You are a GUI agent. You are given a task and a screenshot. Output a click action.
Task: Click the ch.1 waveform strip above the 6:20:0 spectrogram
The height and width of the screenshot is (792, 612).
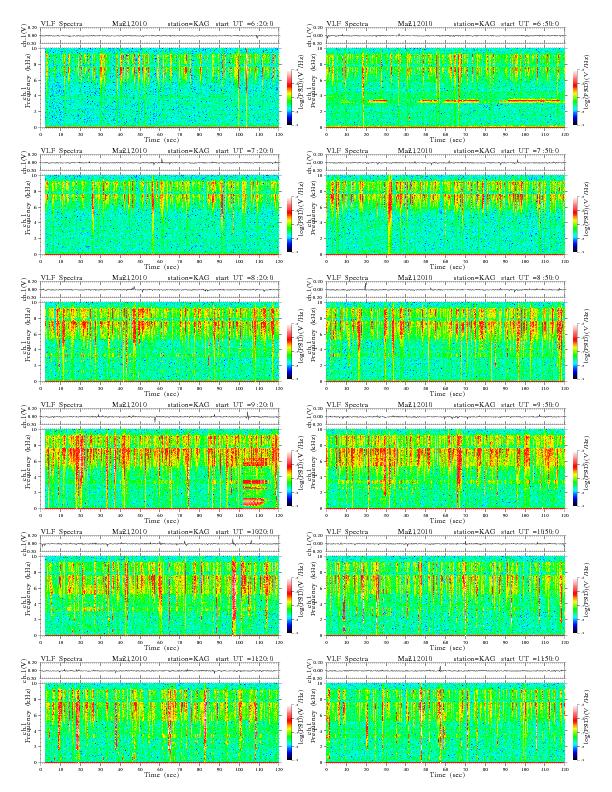pos(160,35)
